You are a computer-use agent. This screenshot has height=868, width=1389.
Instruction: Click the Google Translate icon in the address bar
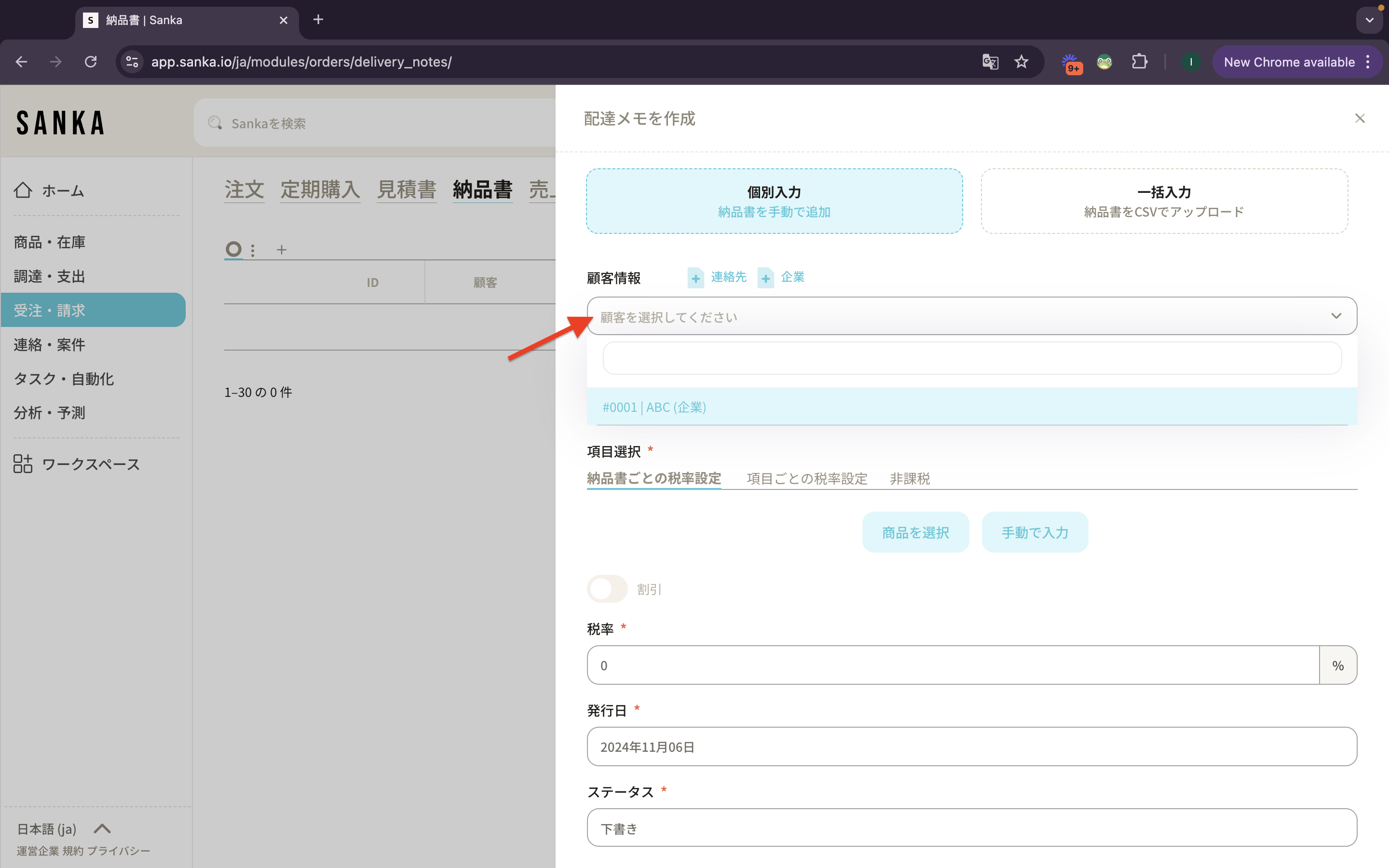[990, 62]
